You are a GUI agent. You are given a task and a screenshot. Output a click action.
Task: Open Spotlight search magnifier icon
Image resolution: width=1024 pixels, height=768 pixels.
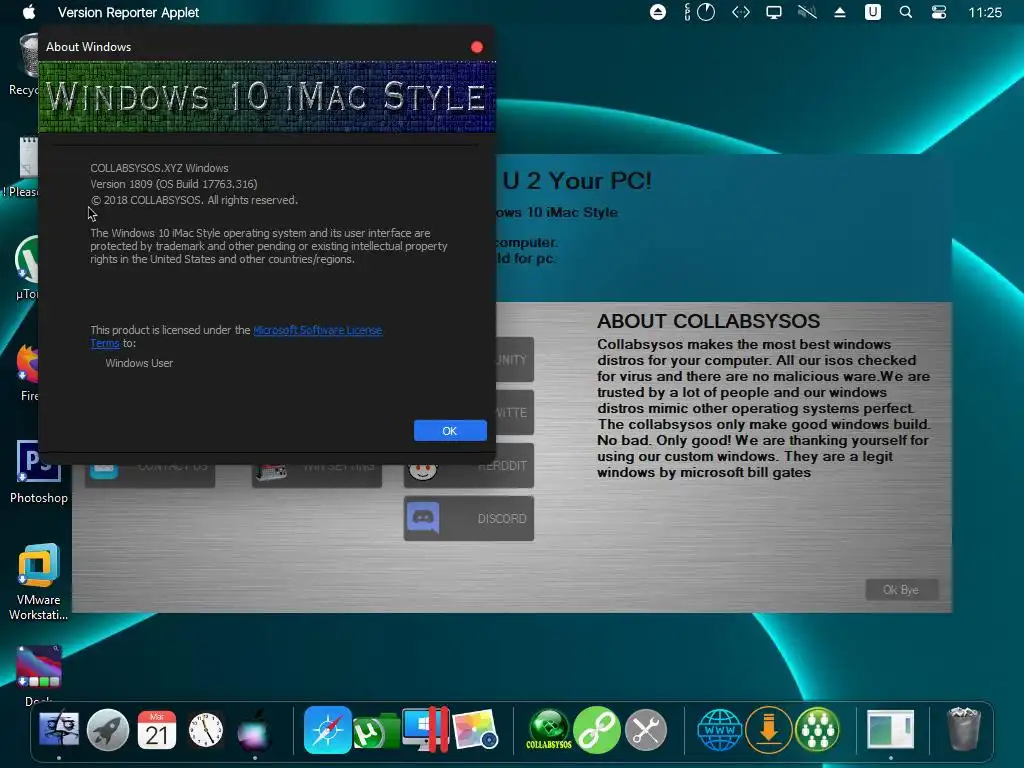pyautogui.click(x=906, y=12)
